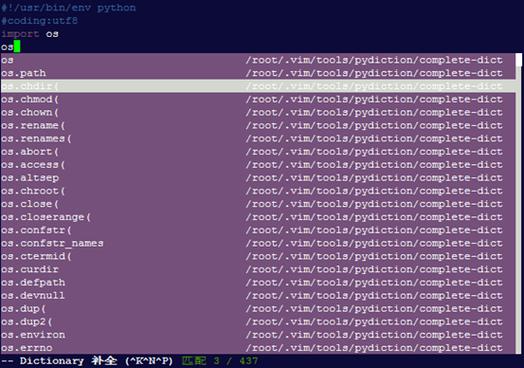Screen dimensions: 524x368
Task: Pick os.chmod( from completion list
Action: coord(258,99)
